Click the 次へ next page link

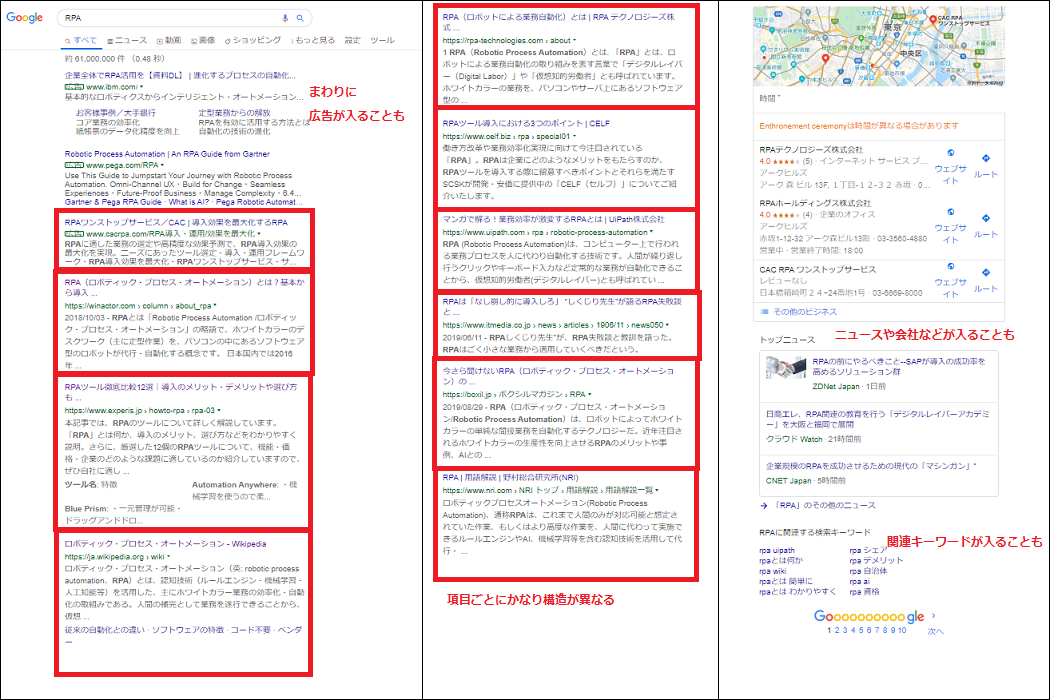tap(935, 631)
